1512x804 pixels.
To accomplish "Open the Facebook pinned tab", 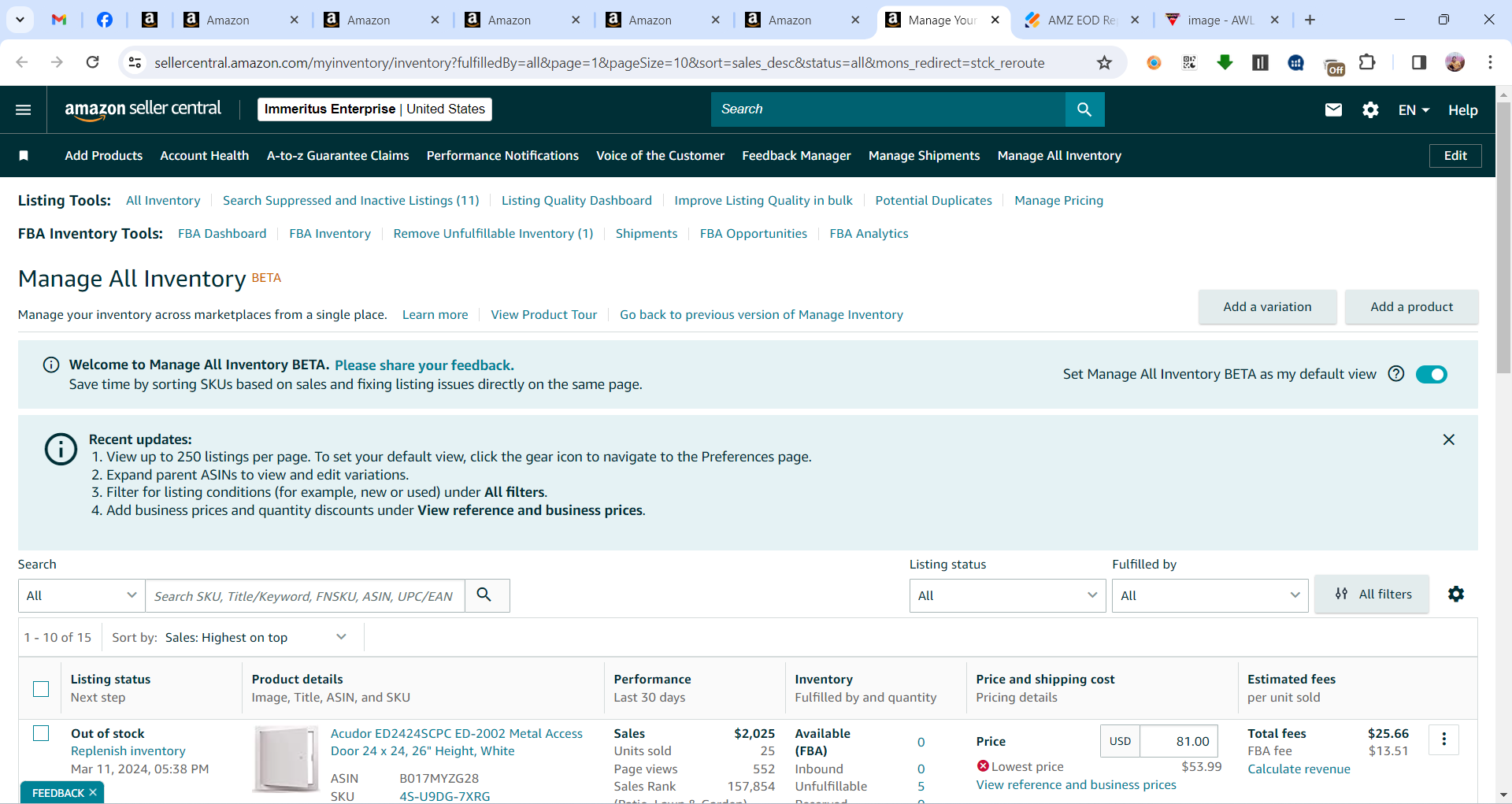I will (104, 20).
